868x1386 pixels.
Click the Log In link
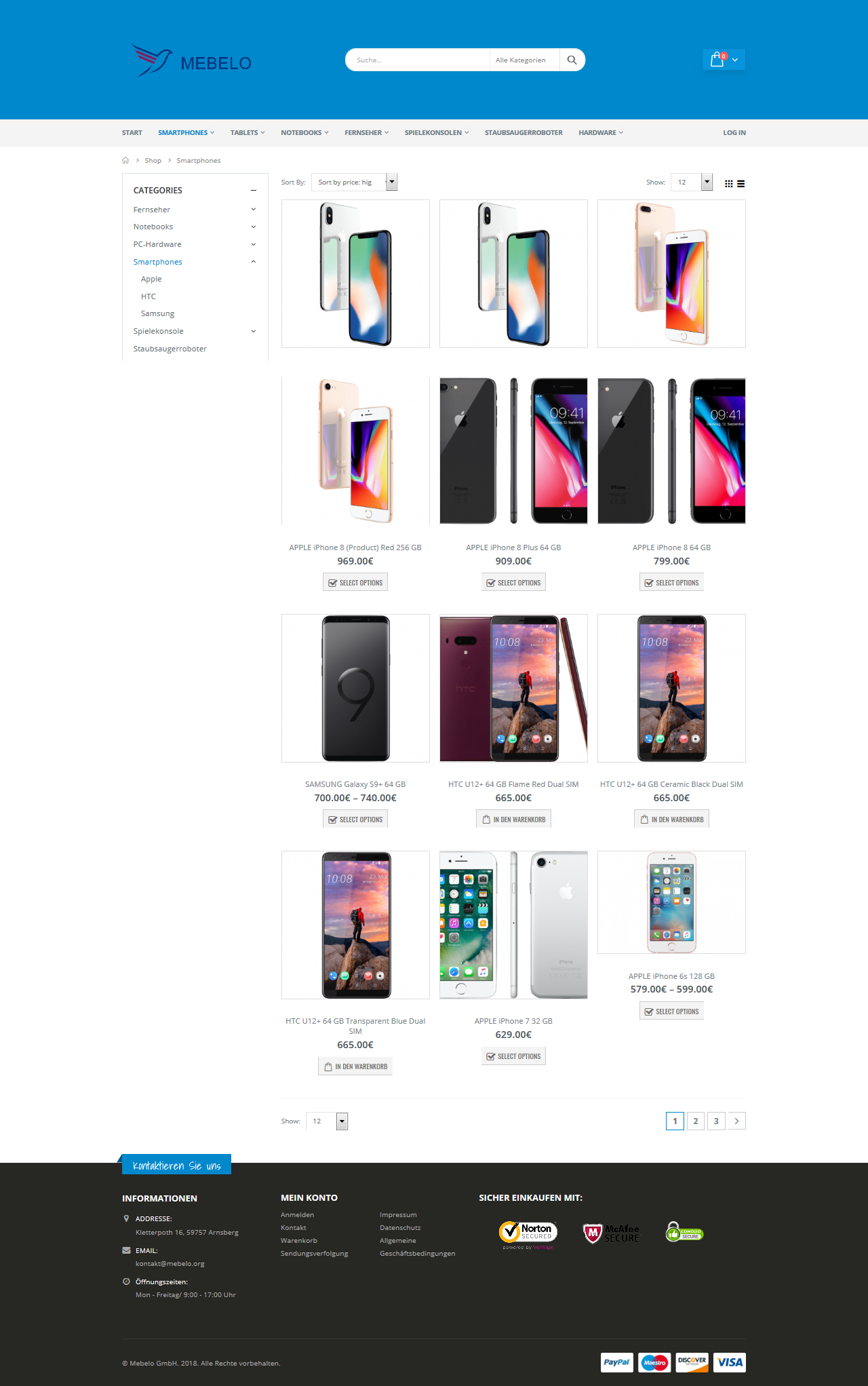[x=734, y=133]
